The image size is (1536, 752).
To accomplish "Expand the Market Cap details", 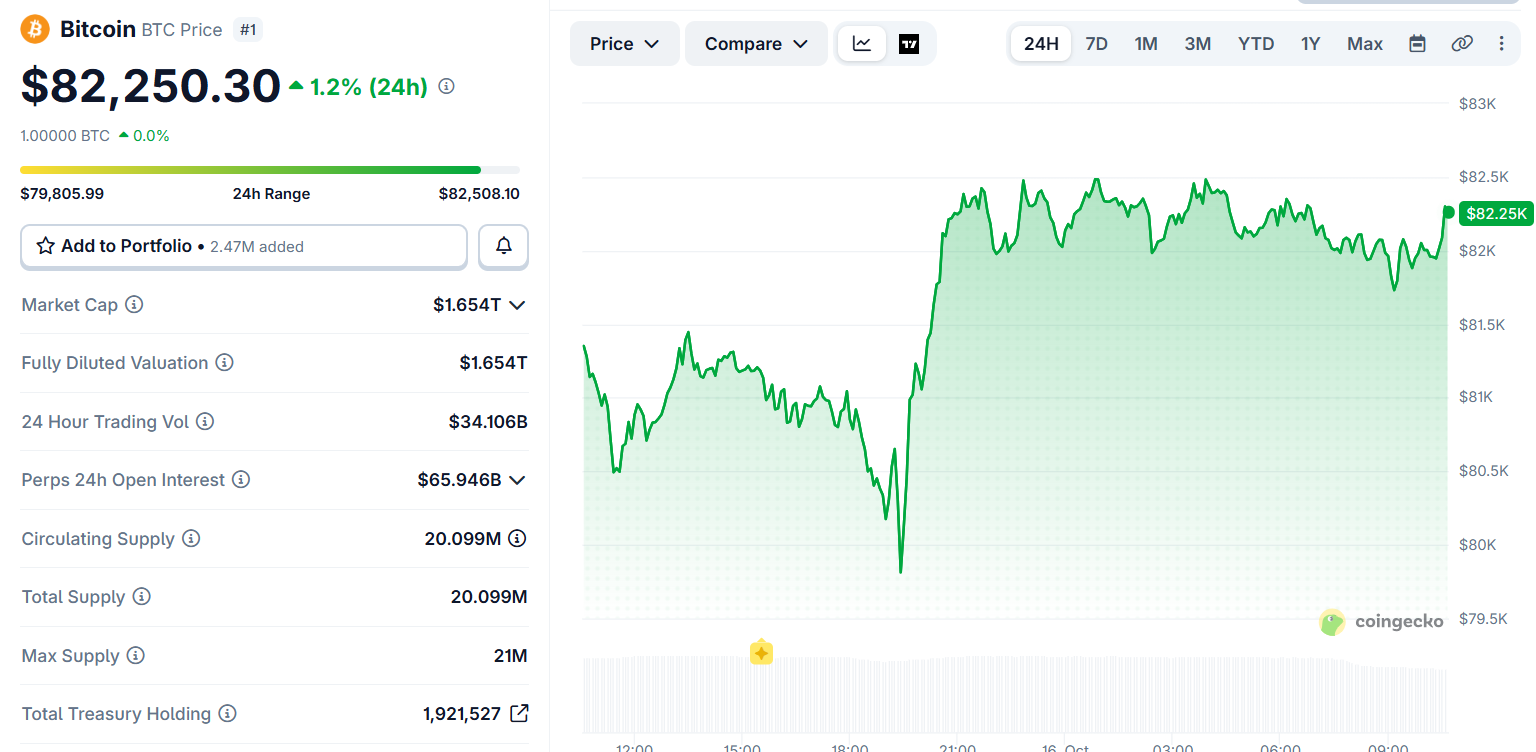I will [517, 305].
